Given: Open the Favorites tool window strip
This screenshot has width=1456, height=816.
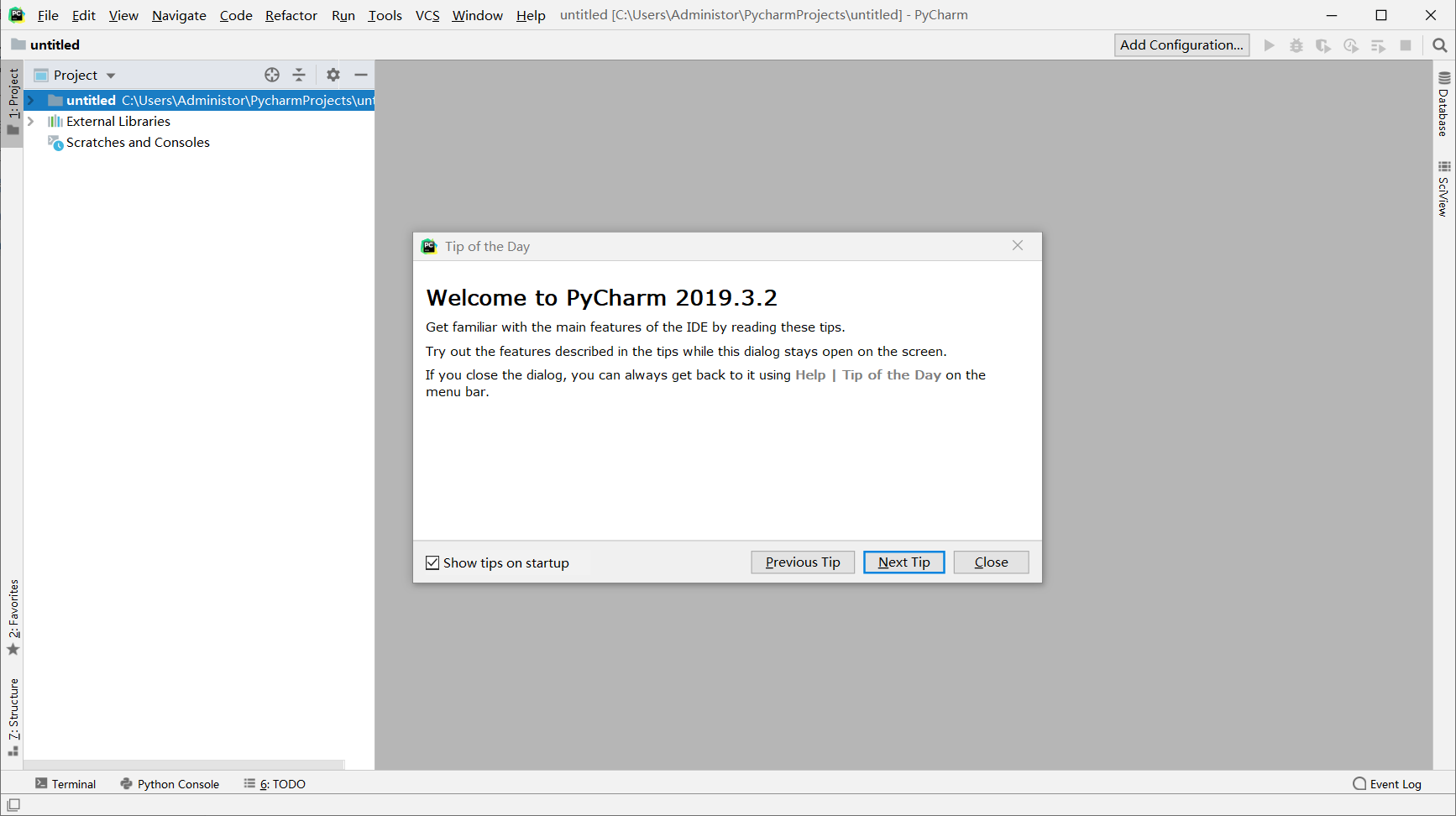Looking at the screenshot, I should (x=13, y=618).
